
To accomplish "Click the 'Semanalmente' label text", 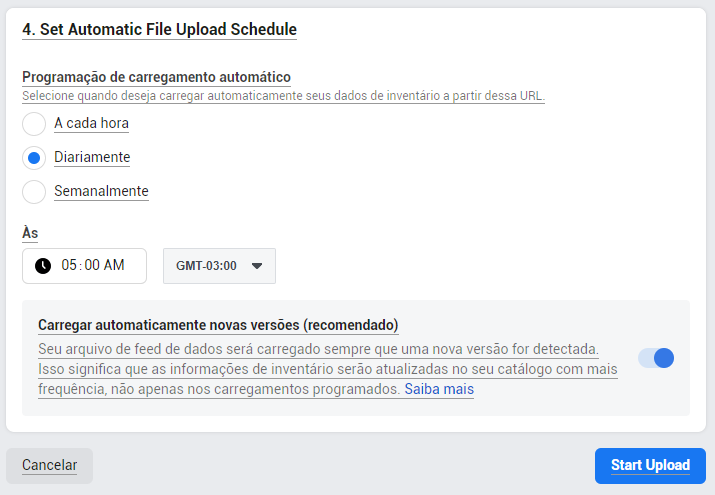I will point(101,191).
